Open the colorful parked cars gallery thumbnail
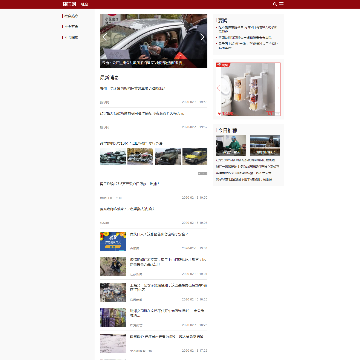 [x=140, y=156]
